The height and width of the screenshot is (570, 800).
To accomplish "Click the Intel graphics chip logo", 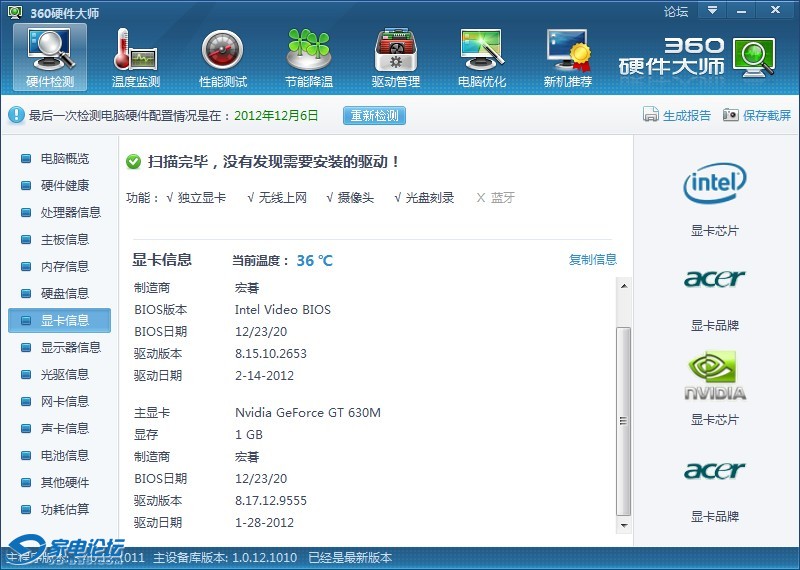I will (x=714, y=183).
